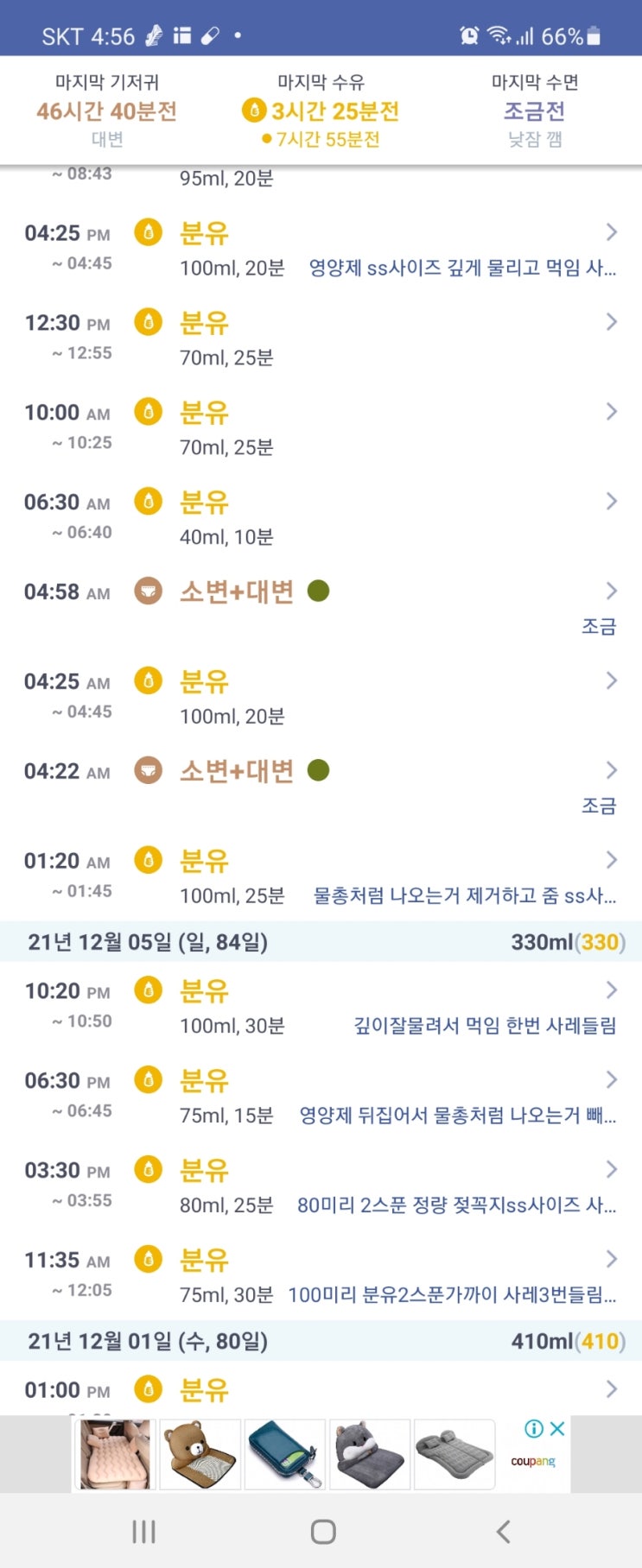
Task: Click the ad info icon
Action: [534, 1429]
